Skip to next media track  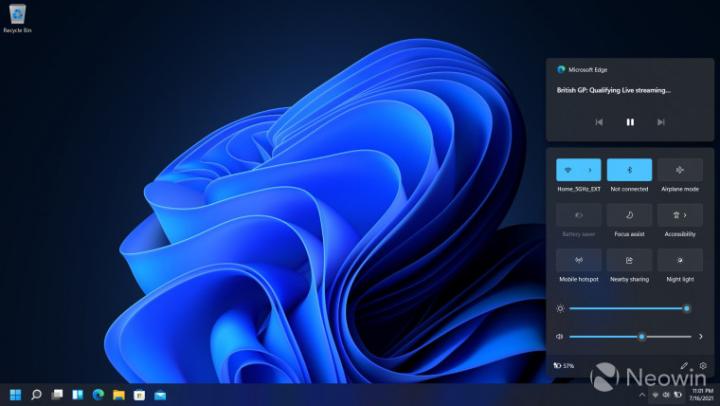click(x=661, y=122)
